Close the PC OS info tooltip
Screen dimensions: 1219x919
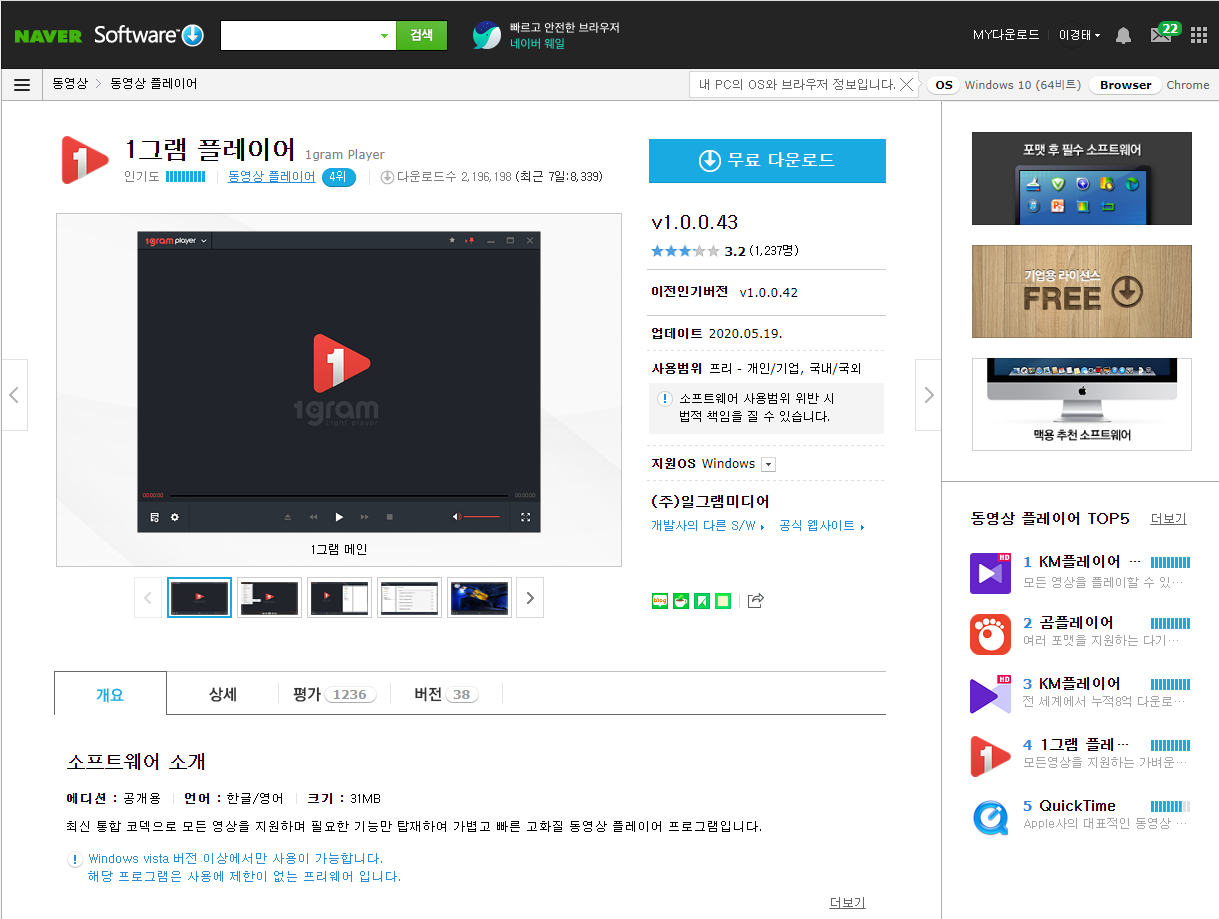[907, 85]
